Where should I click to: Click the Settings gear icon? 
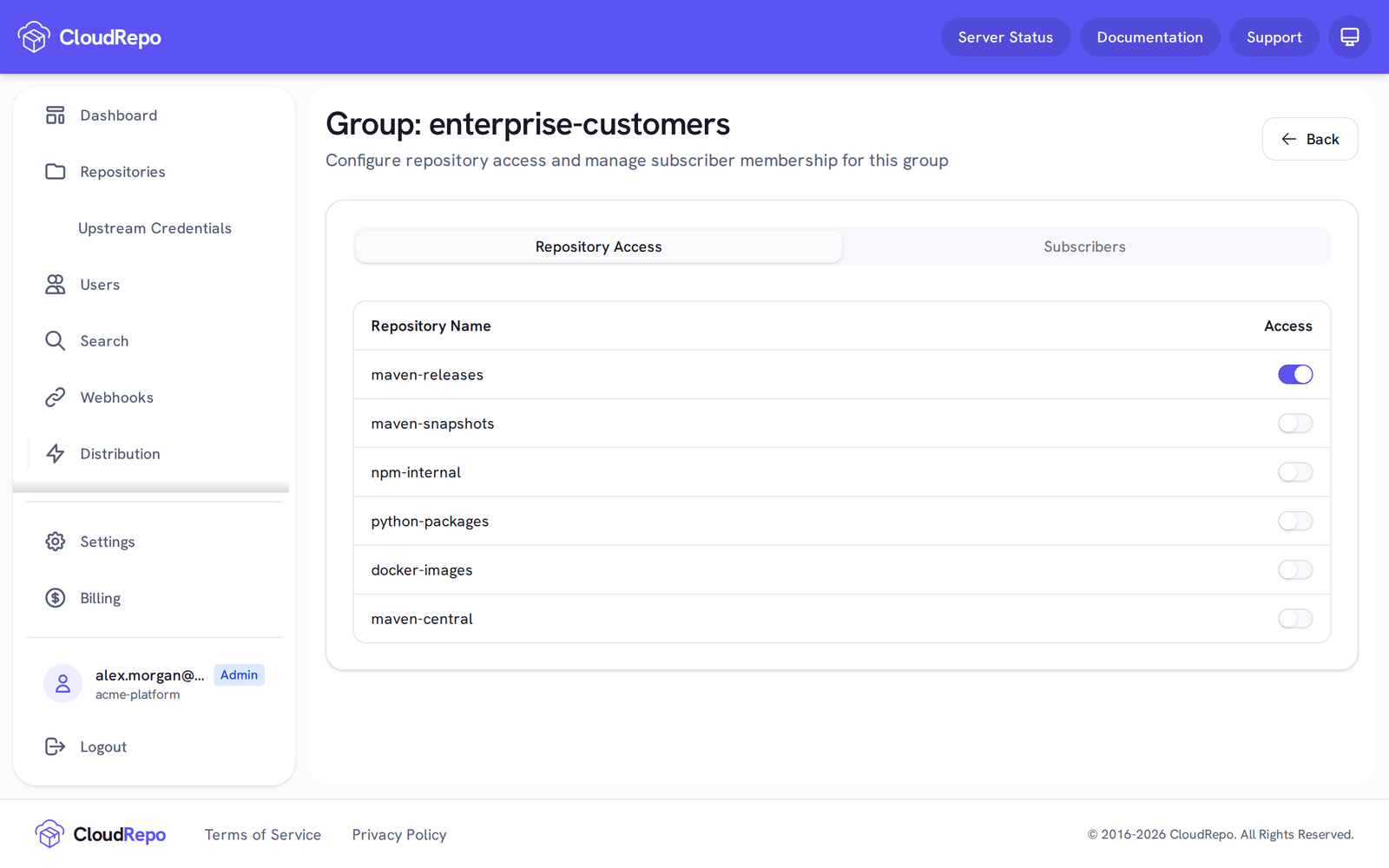pos(56,542)
